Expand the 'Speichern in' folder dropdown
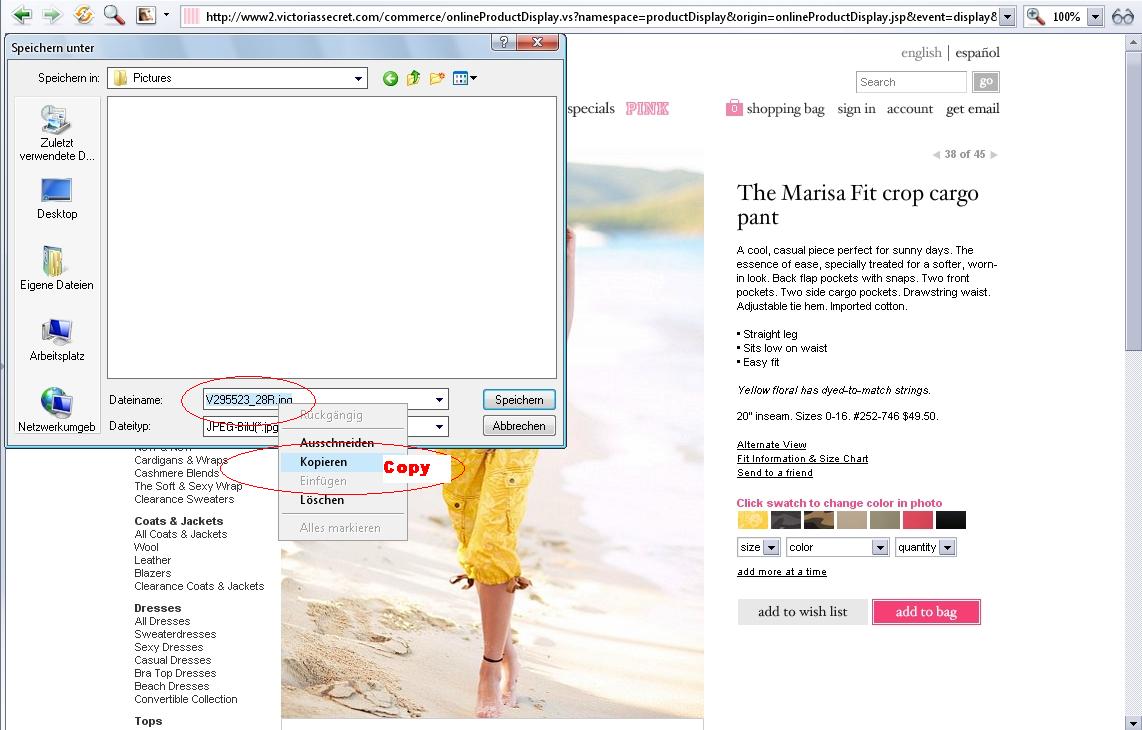Viewport: 1142px width, 730px height. pyautogui.click(x=359, y=78)
